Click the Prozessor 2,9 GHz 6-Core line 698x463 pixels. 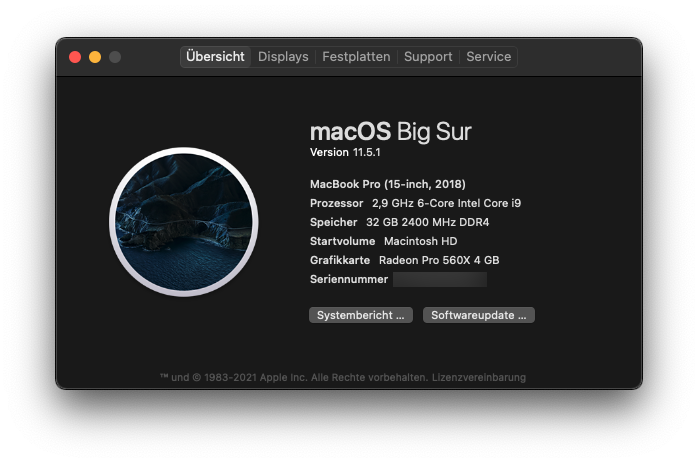(415, 203)
